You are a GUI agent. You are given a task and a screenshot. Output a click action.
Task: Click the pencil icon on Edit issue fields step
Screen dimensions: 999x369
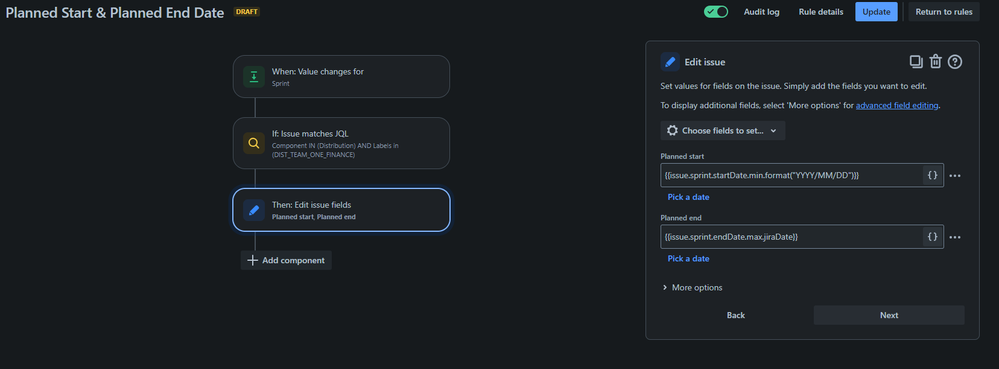point(254,210)
